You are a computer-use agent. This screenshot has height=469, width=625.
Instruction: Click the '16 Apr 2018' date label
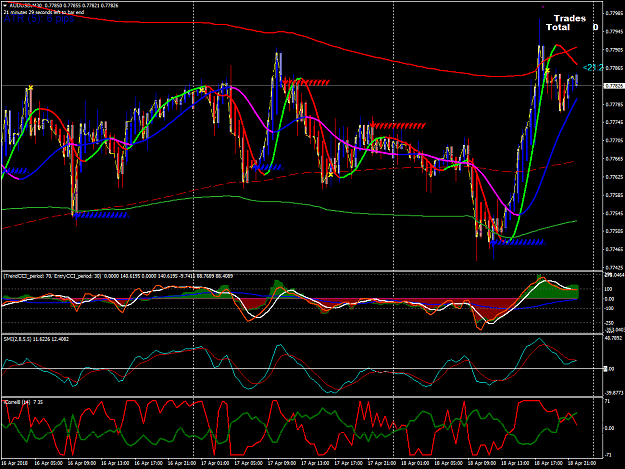[14, 463]
